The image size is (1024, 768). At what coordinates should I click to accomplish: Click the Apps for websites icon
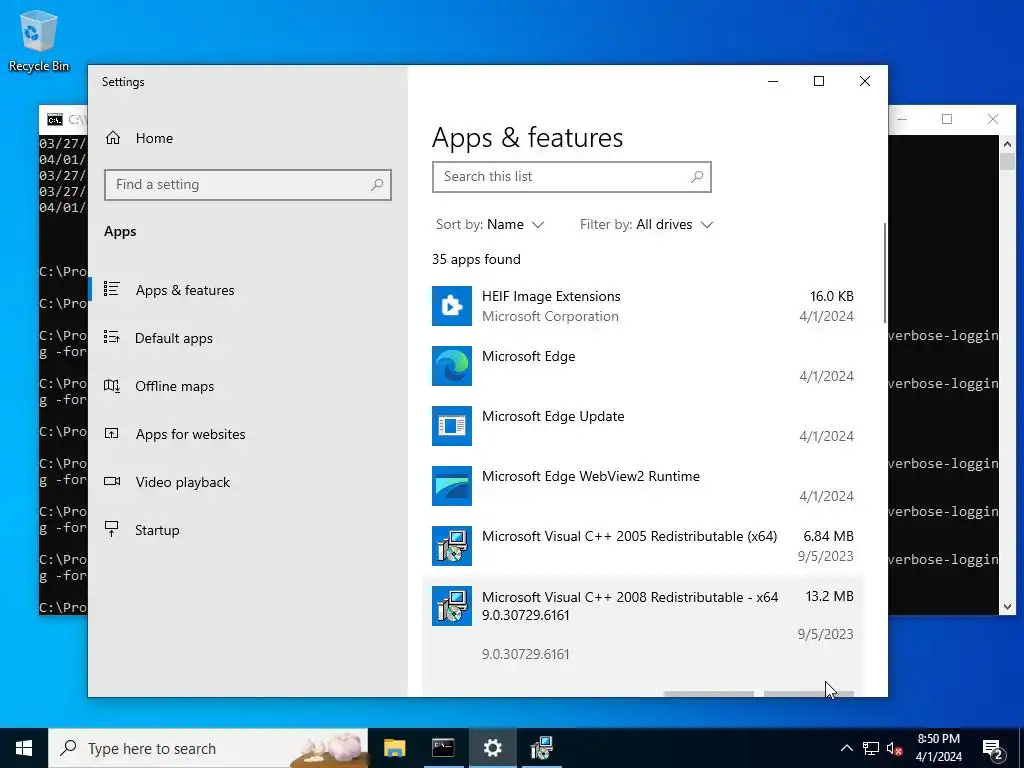point(112,433)
